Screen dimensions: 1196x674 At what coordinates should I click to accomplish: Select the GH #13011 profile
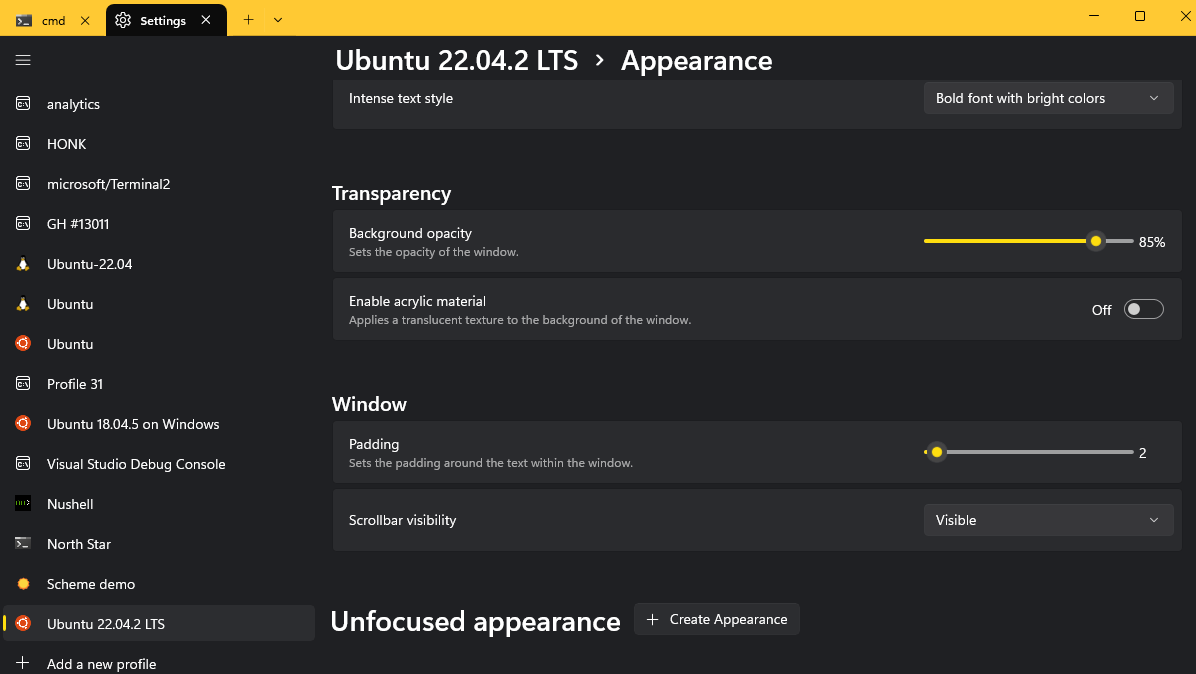point(79,223)
